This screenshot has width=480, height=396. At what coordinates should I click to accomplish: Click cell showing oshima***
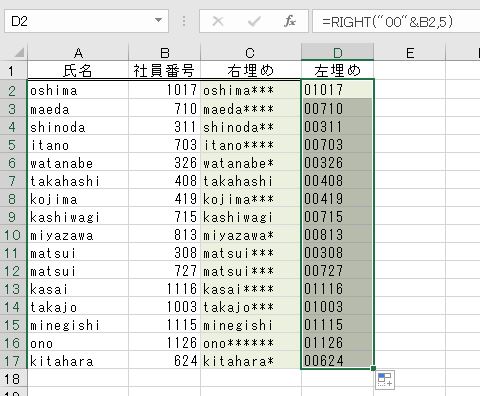[251, 90]
